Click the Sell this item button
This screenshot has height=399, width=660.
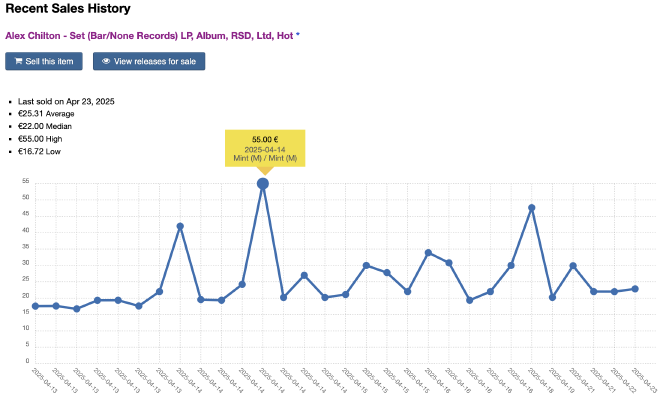coord(44,61)
